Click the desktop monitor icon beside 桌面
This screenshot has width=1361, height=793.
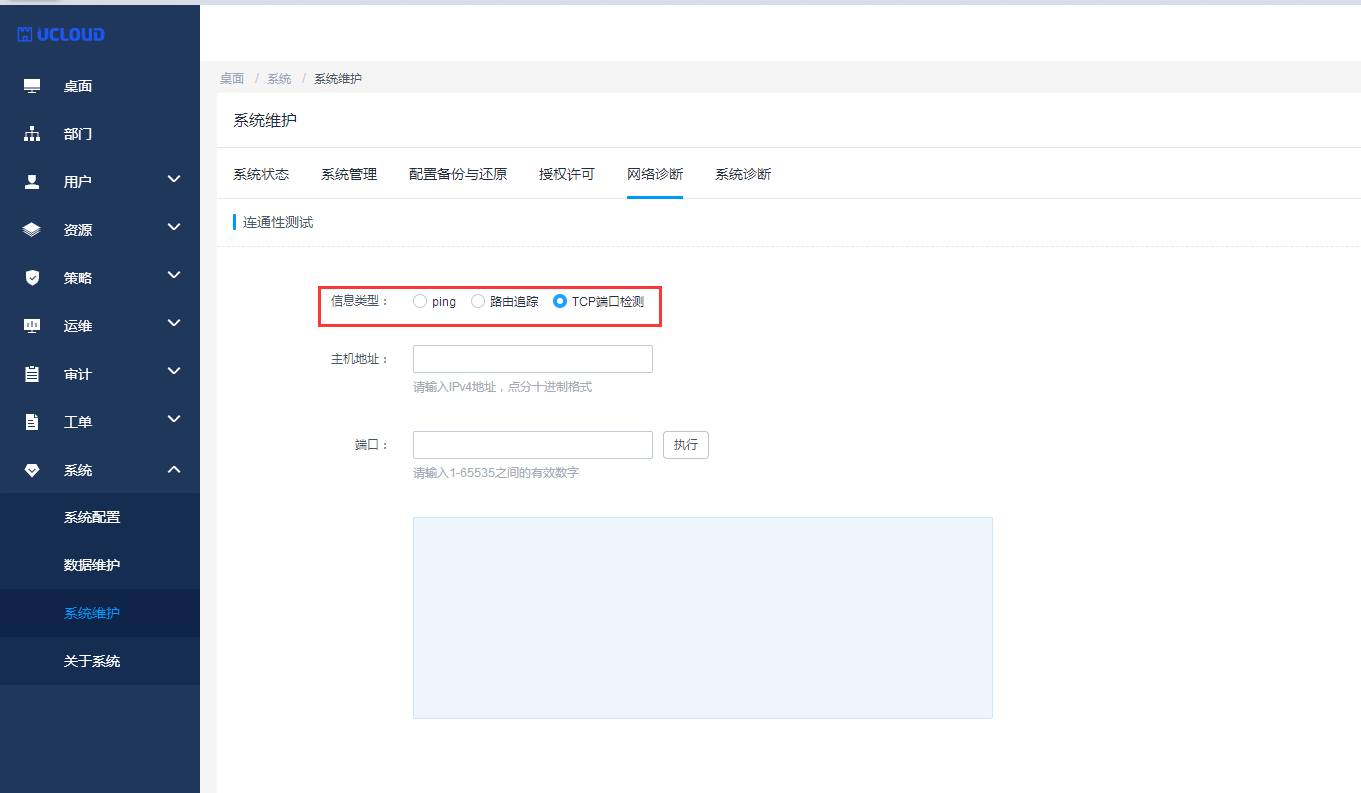pyautogui.click(x=32, y=86)
